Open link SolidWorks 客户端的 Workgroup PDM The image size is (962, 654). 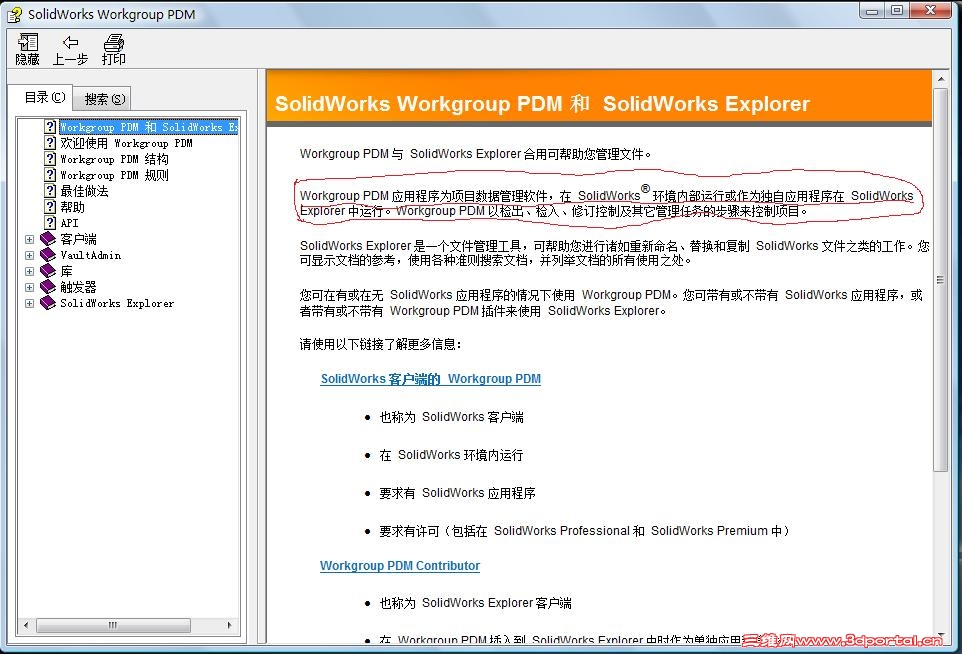pyautogui.click(x=430, y=379)
